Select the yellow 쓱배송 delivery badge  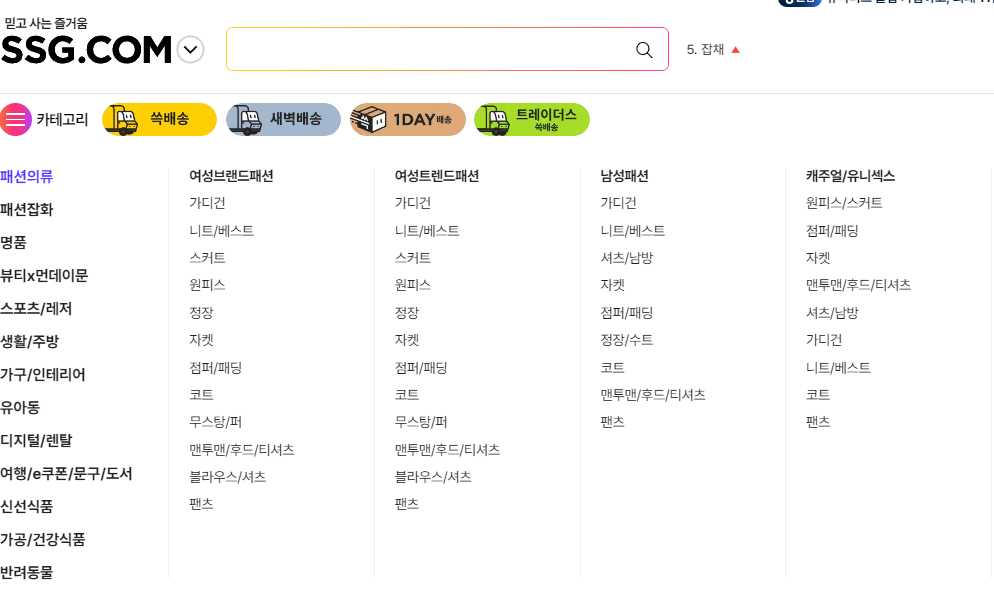point(159,119)
